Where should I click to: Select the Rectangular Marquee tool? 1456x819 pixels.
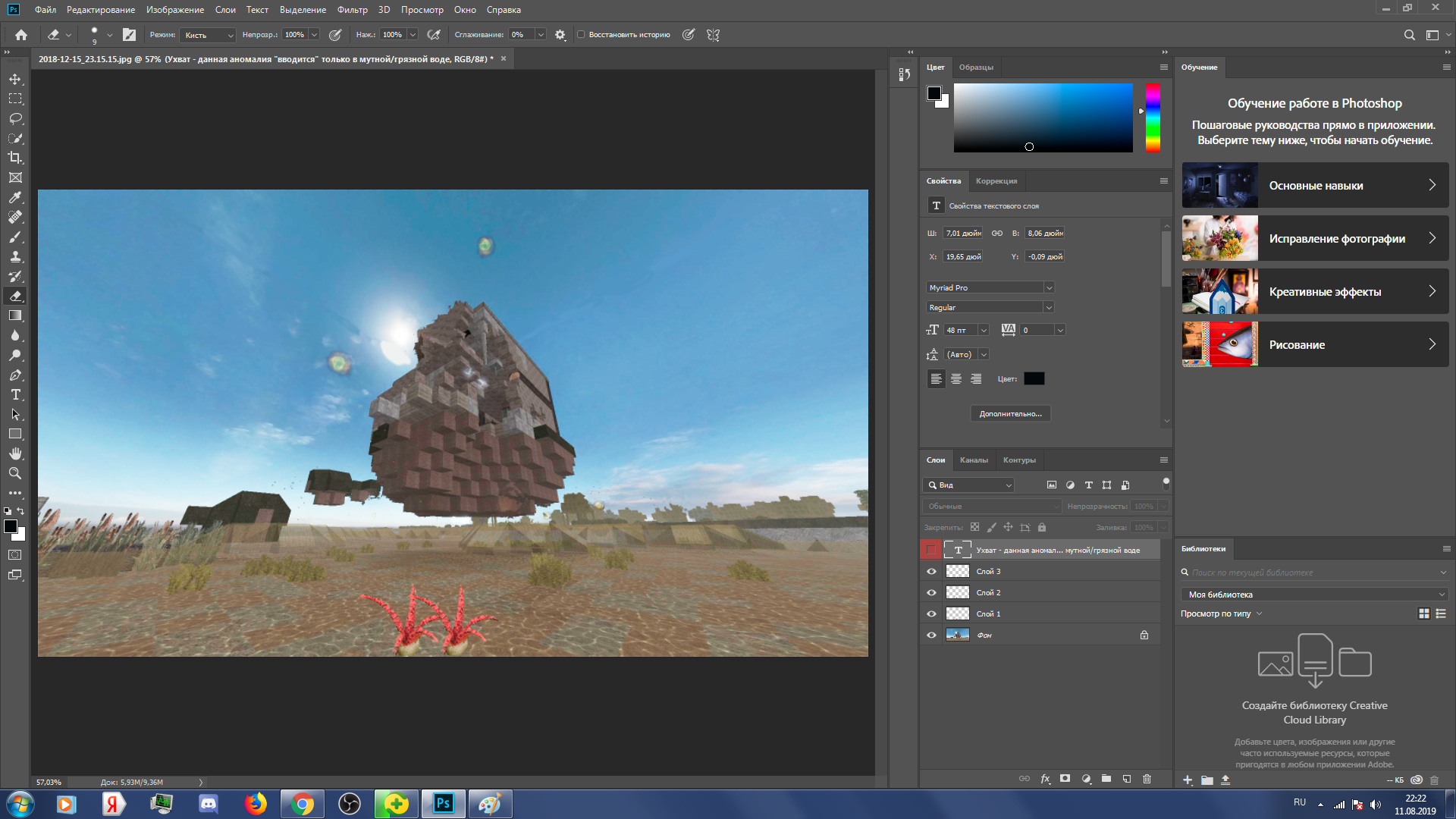[x=15, y=99]
